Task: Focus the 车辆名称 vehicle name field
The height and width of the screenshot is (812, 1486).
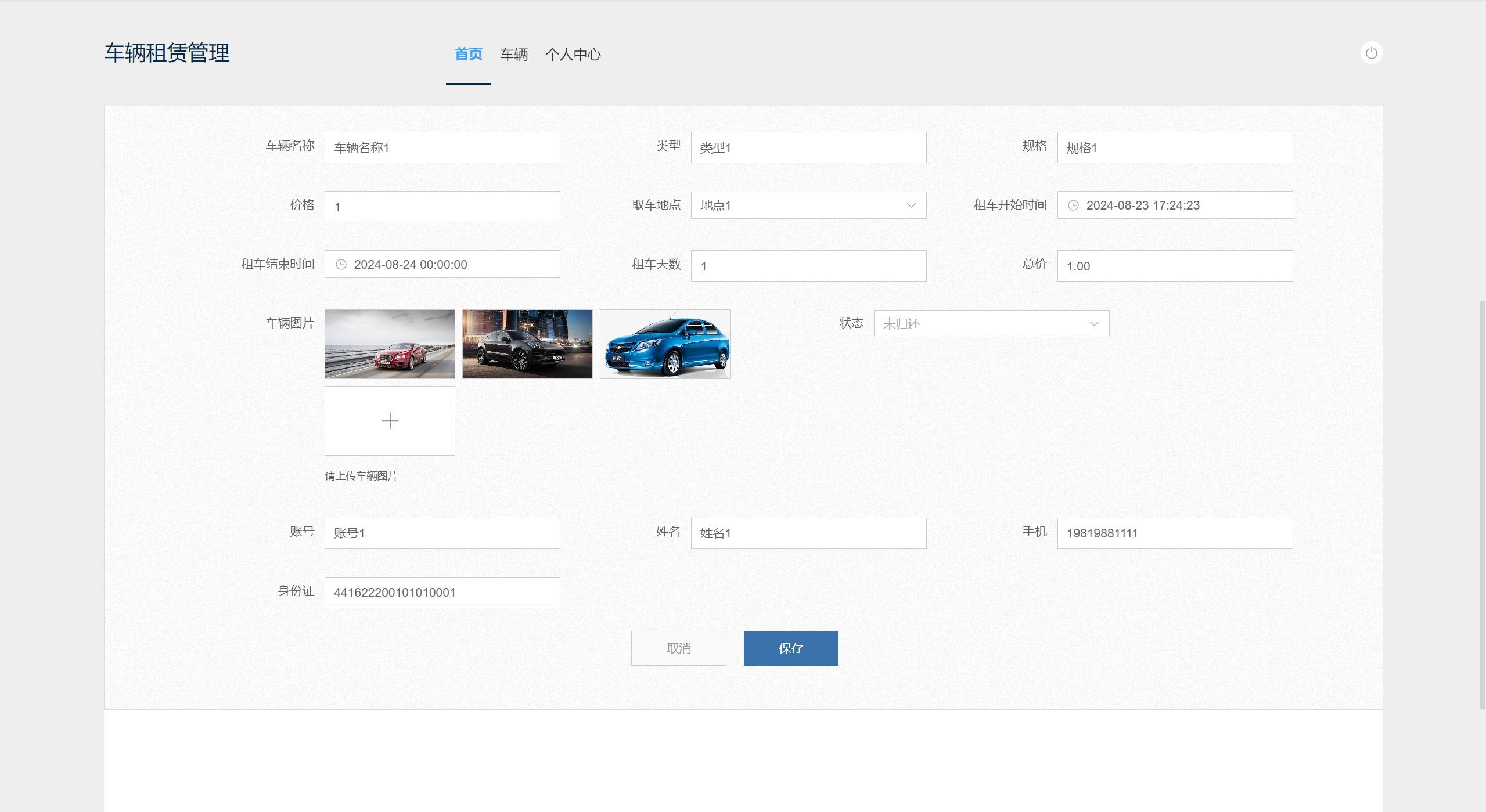Action: [442, 147]
